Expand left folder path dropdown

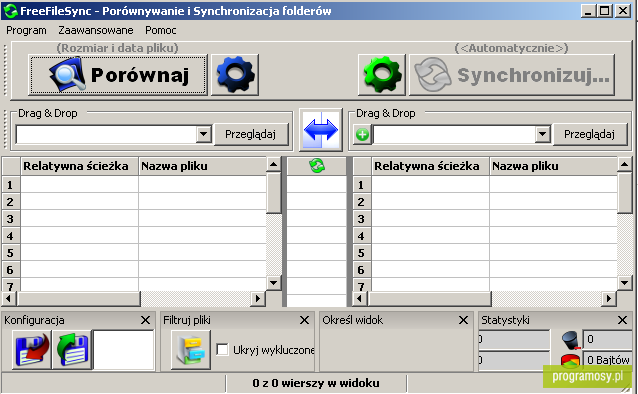point(203,134)
